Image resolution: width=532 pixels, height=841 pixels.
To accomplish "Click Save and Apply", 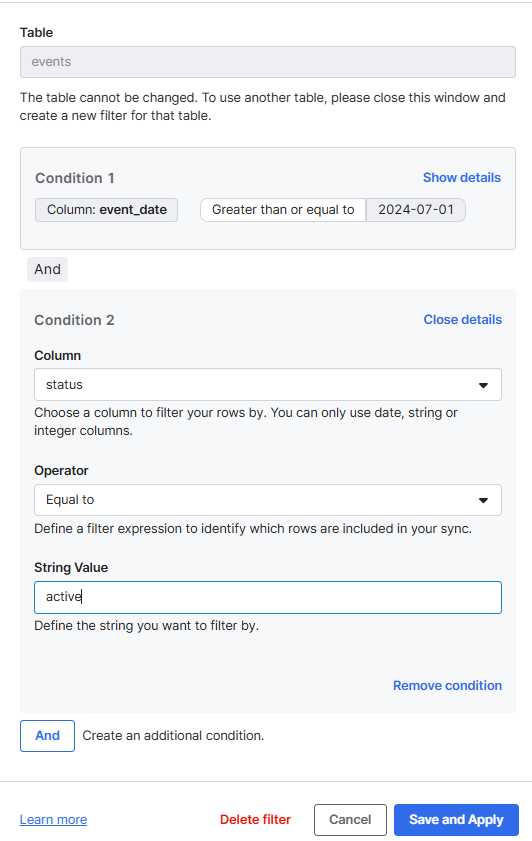I will point(456,820).
